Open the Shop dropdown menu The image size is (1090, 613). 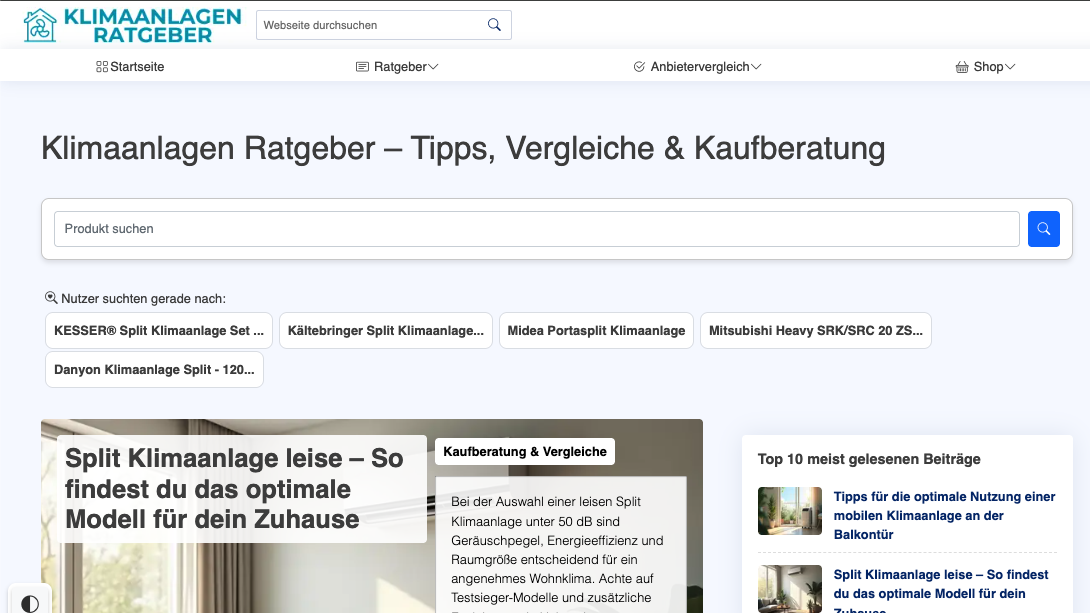pyautogui.click(x=987, y=66)
